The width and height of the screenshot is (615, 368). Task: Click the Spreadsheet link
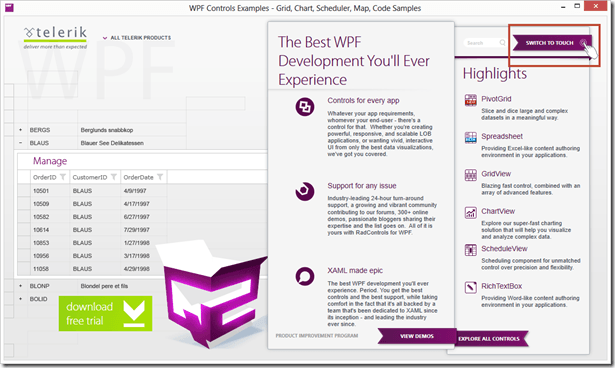pyautogui.click(x=502, y=136)
